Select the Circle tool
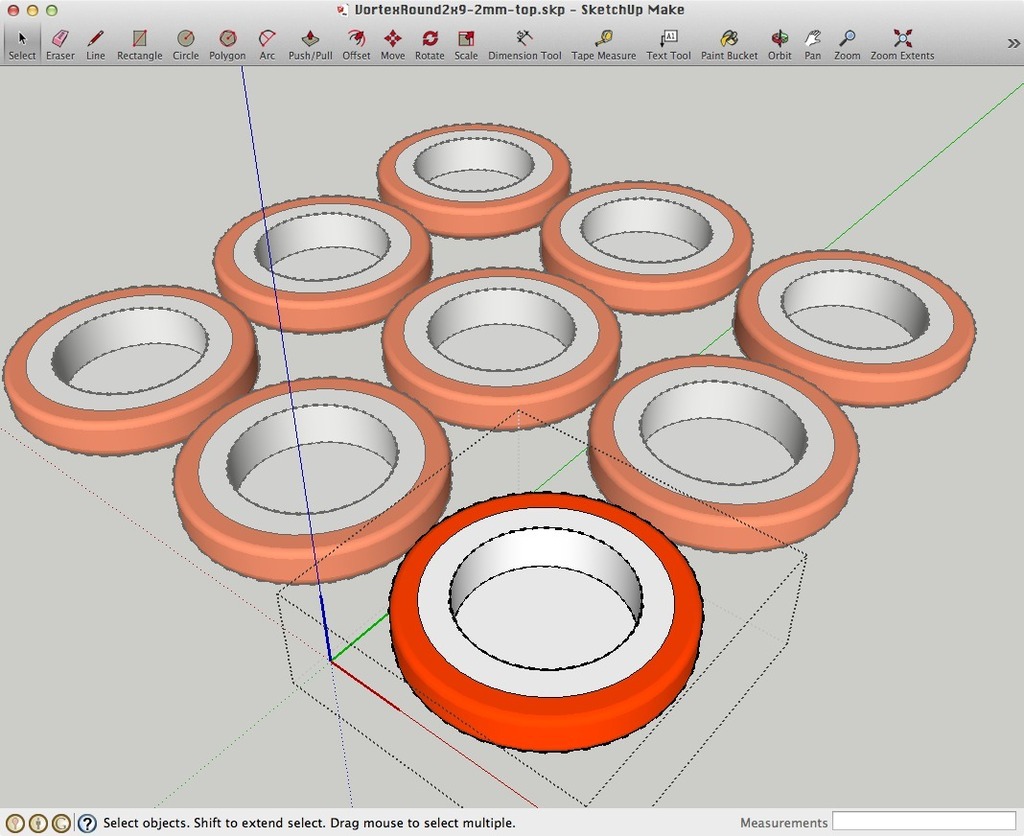This screenshot has width=1024, height=836. (x=185, y=44)
